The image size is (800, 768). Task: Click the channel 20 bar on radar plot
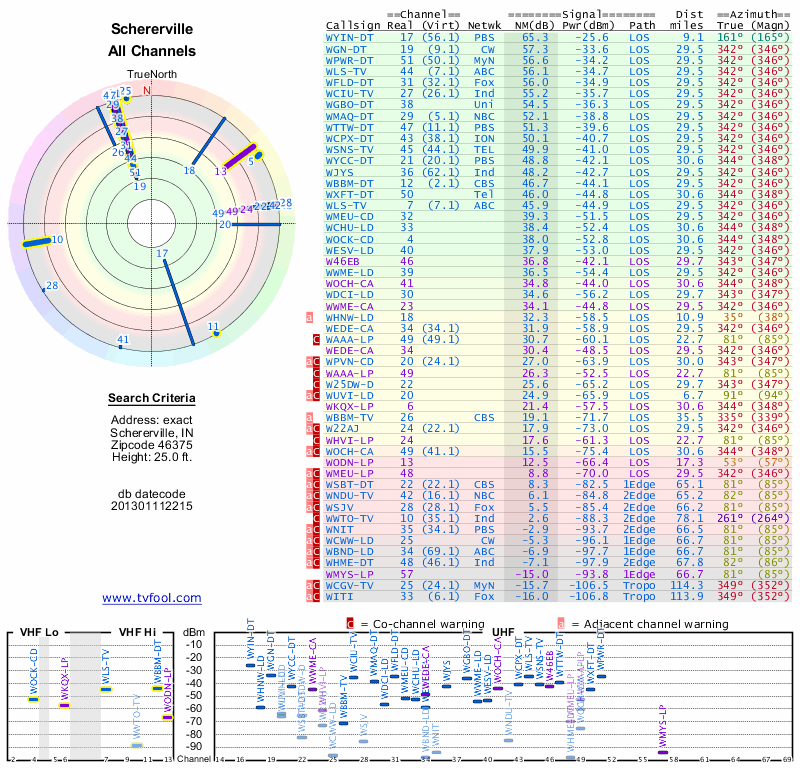(257, 225)
